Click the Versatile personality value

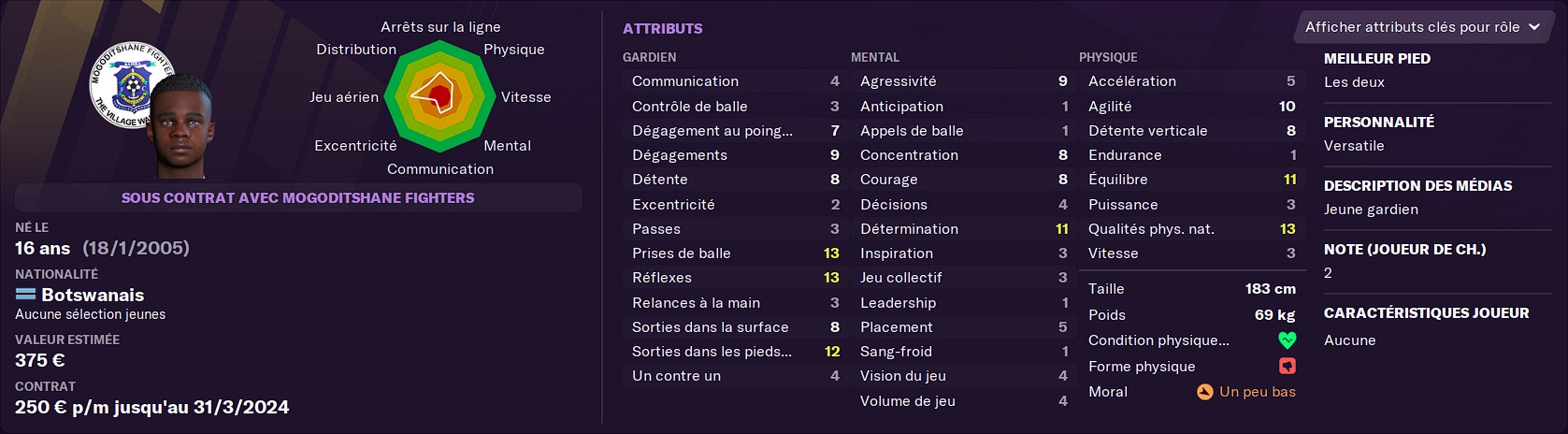1354,146
